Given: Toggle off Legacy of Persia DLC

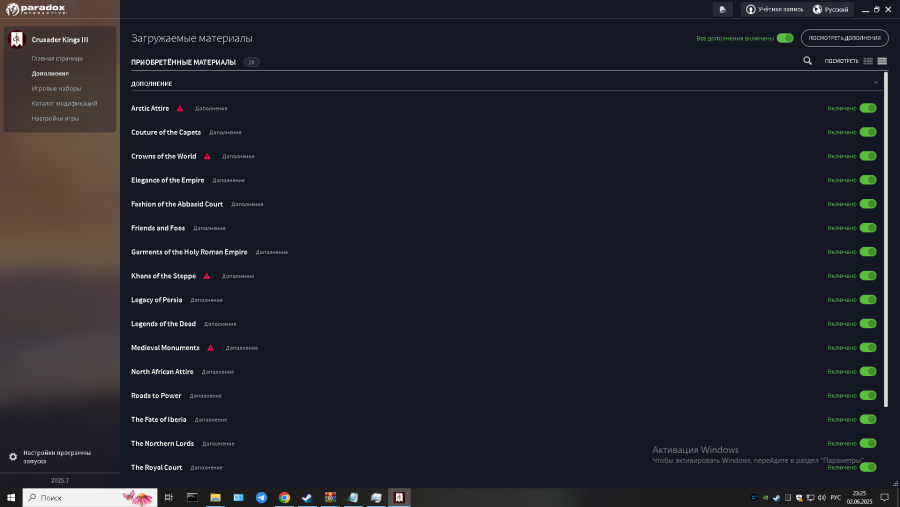Looking at the screenshot, I should coord(867,300).
